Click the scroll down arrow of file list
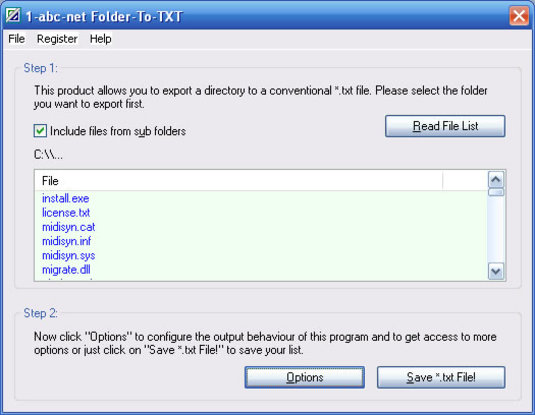This screenshot has height=415, width=535. (496, 272)
